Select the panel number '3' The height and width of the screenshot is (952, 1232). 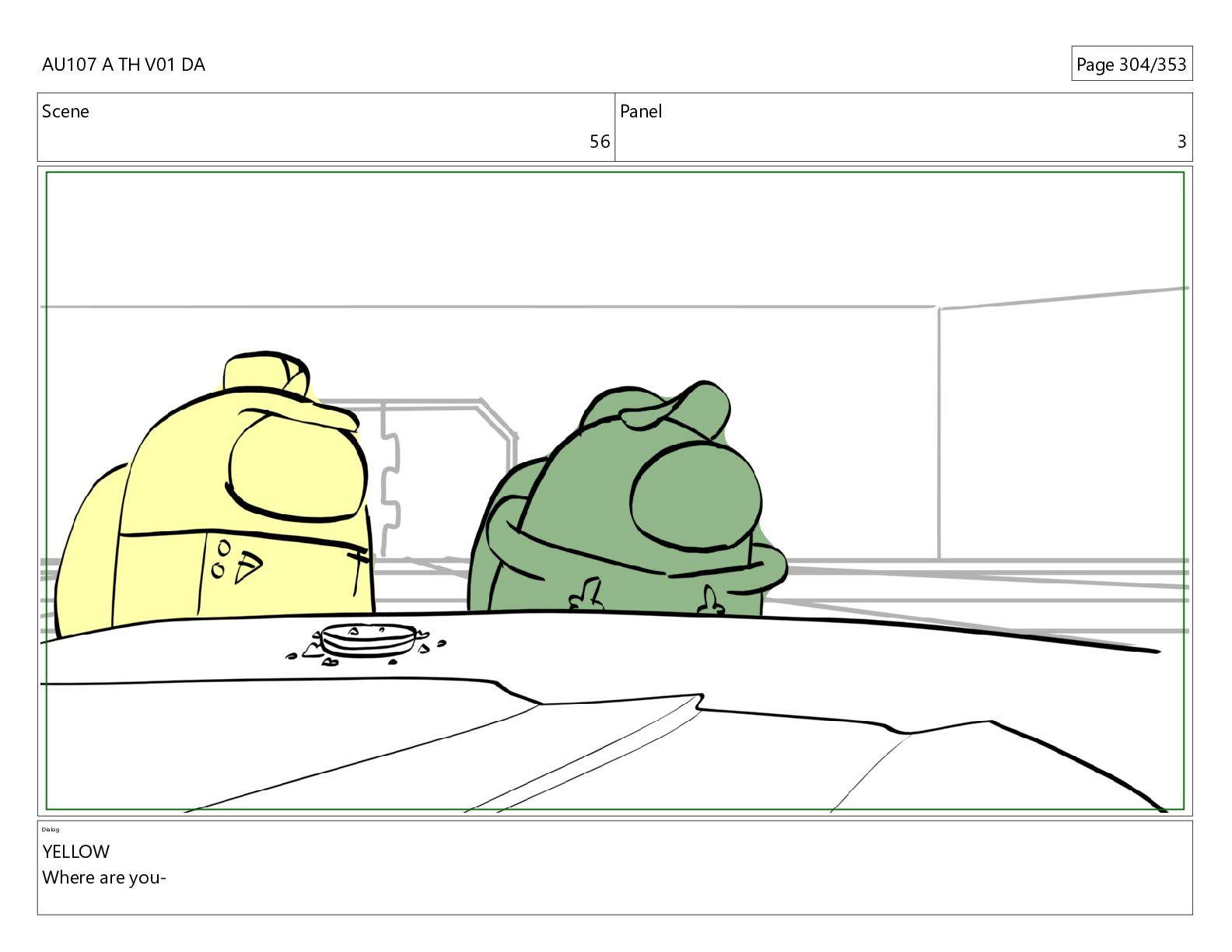tap(1181, 142)
